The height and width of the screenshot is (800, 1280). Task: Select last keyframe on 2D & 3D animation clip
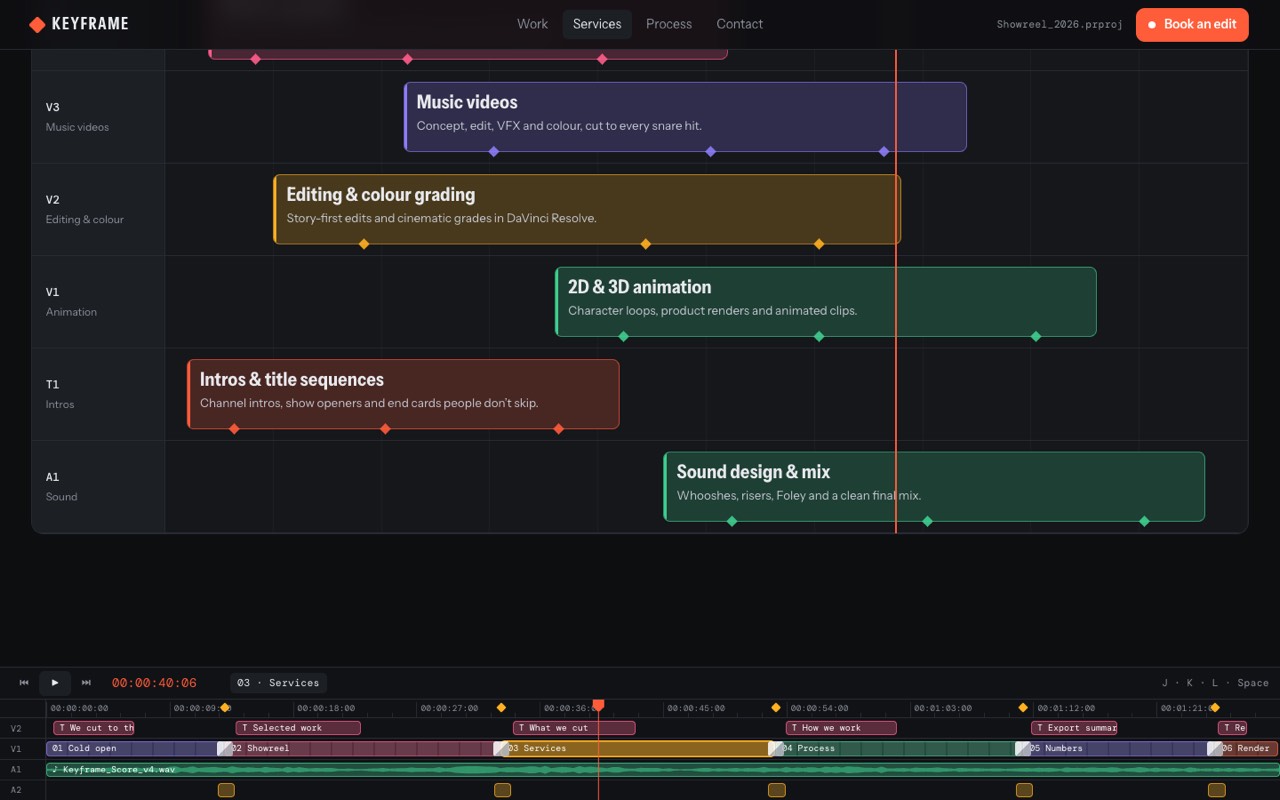(1036, 337)
